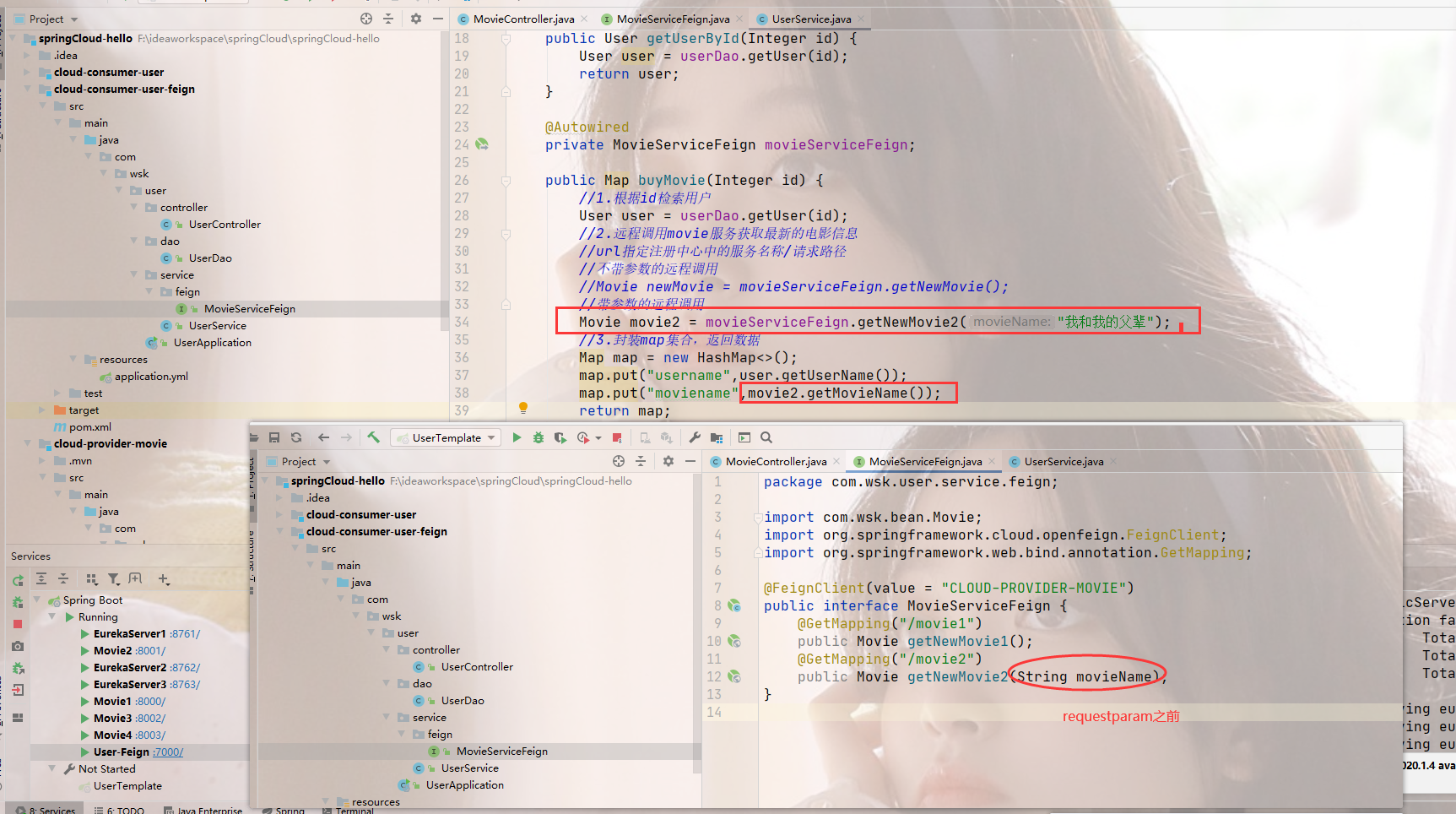1456x814 pixels.
Task: Take thread dump with camera icon
Action: pyautogui.click(x=18, y=646)
